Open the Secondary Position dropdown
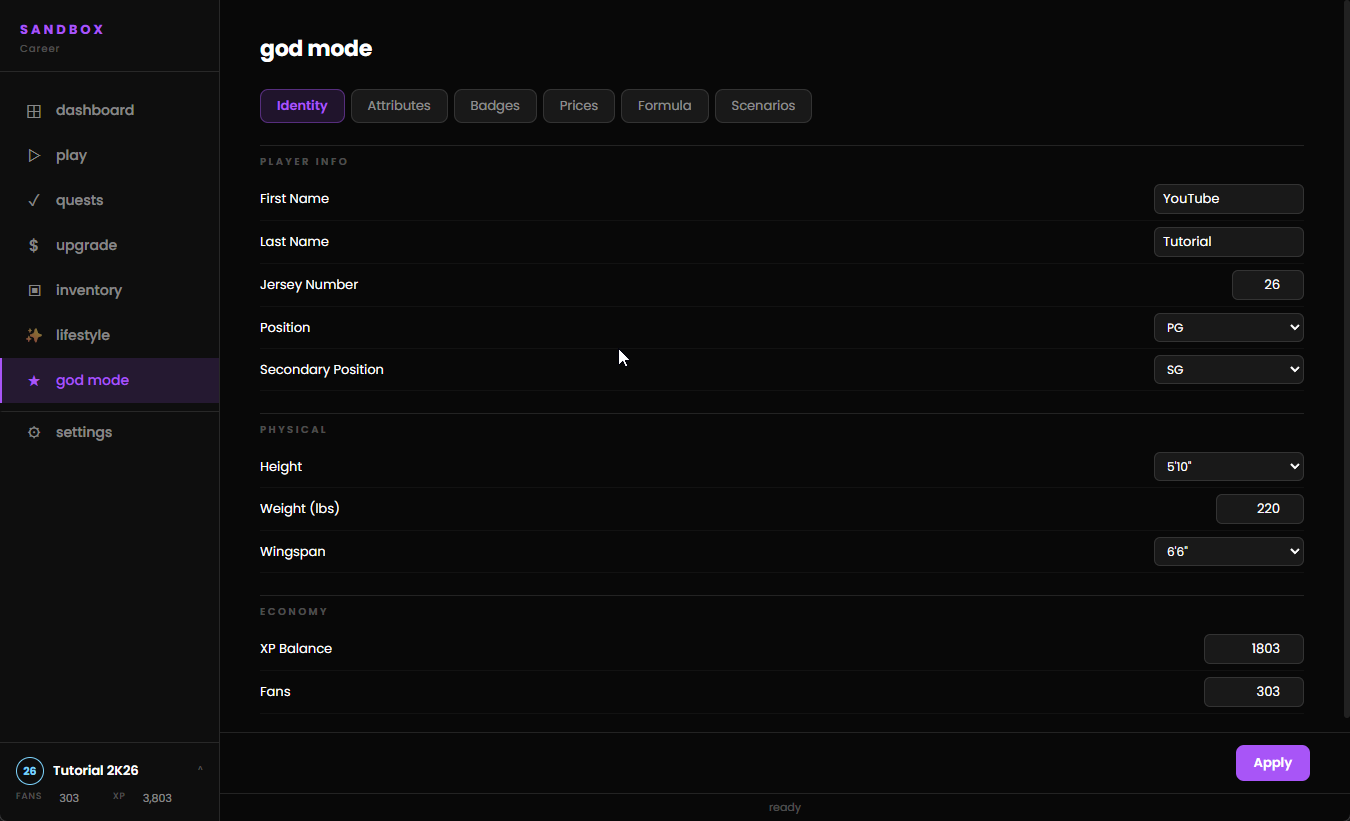 click(1228, 369)
